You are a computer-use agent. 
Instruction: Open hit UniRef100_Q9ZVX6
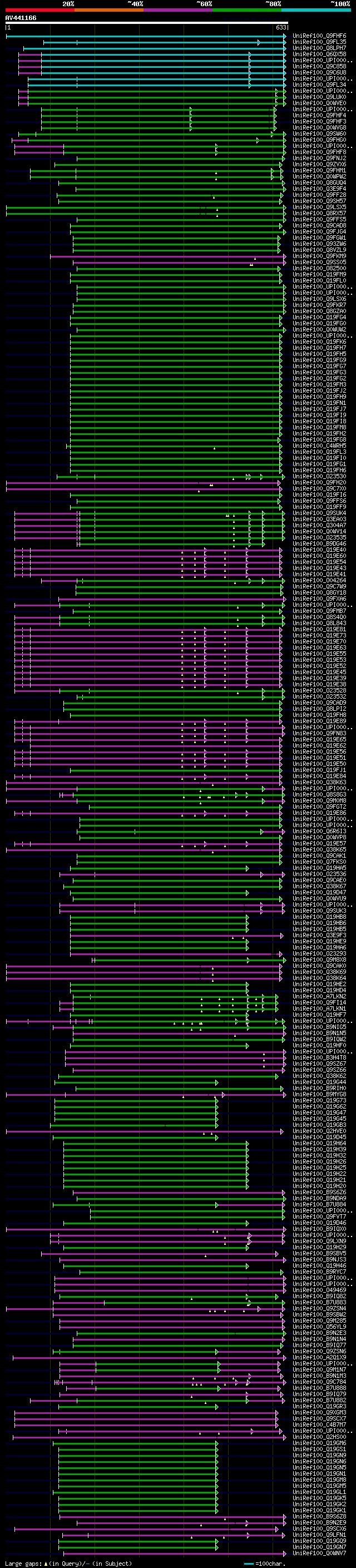319,164
